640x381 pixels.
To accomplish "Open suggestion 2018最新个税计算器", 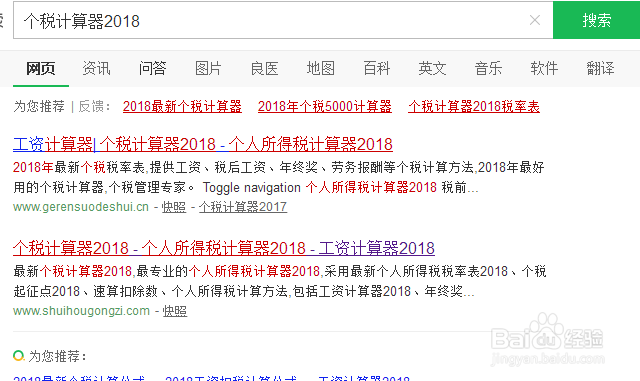I will coord(182,107).
